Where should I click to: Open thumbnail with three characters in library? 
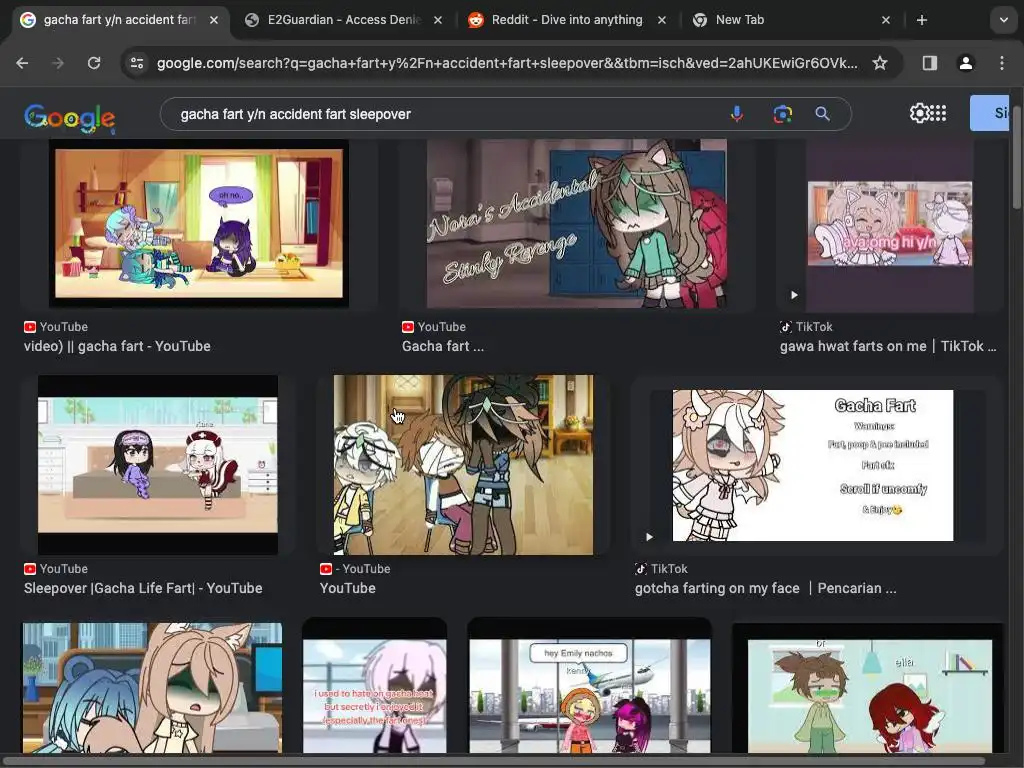(464, 464)
